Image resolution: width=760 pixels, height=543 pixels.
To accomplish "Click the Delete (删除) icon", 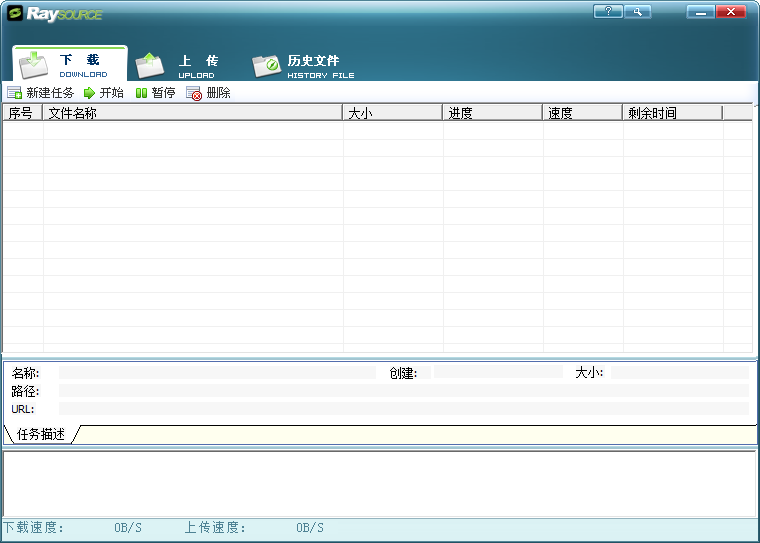I will click(x=194, y=93).
